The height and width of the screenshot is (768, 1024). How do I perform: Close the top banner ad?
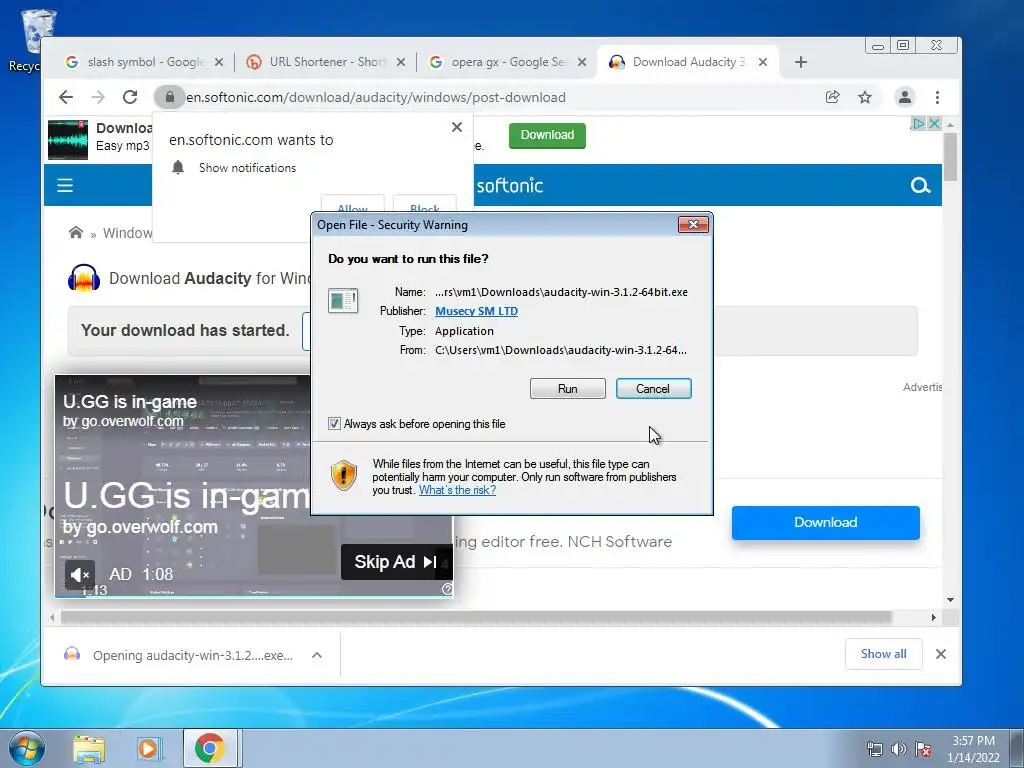[x=935, y=123]
